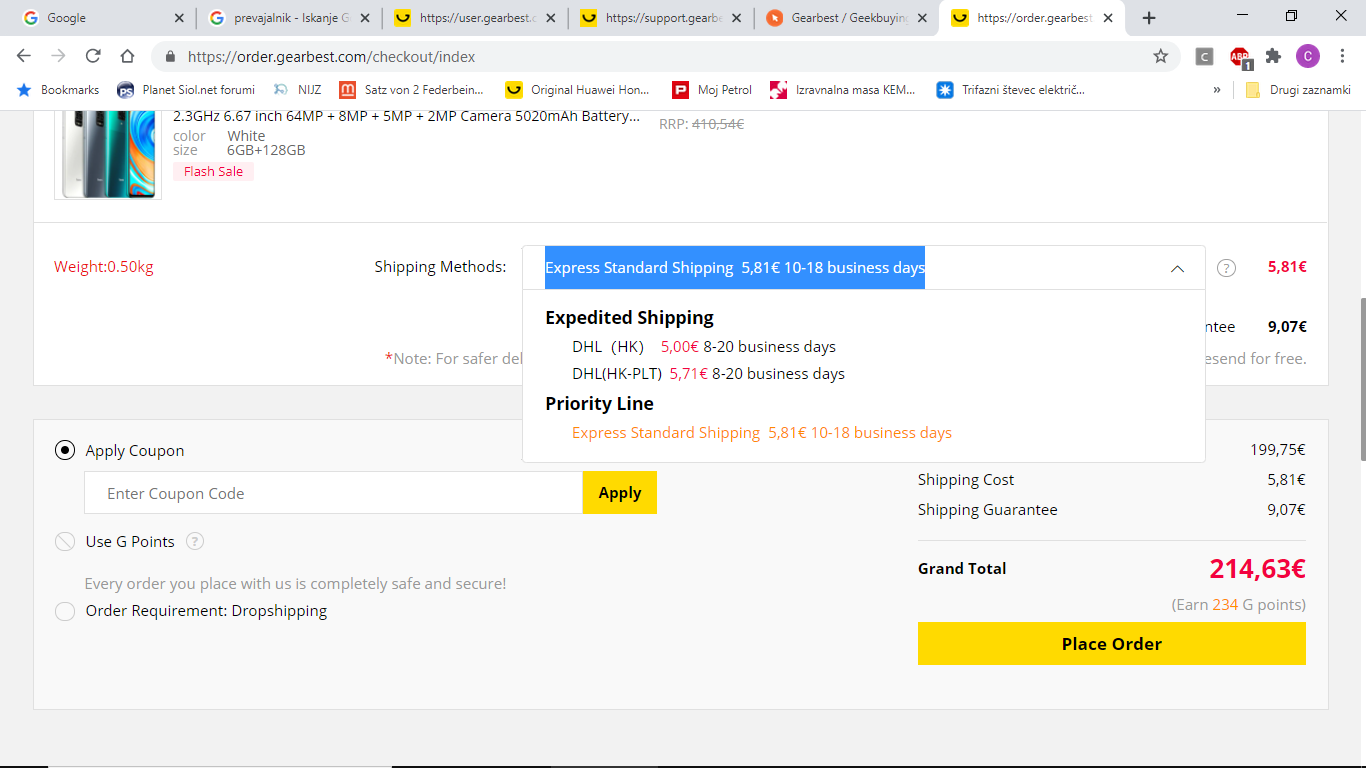
Task: Open the purple profile avatar icon
Action: click(x=1308, y=57)
